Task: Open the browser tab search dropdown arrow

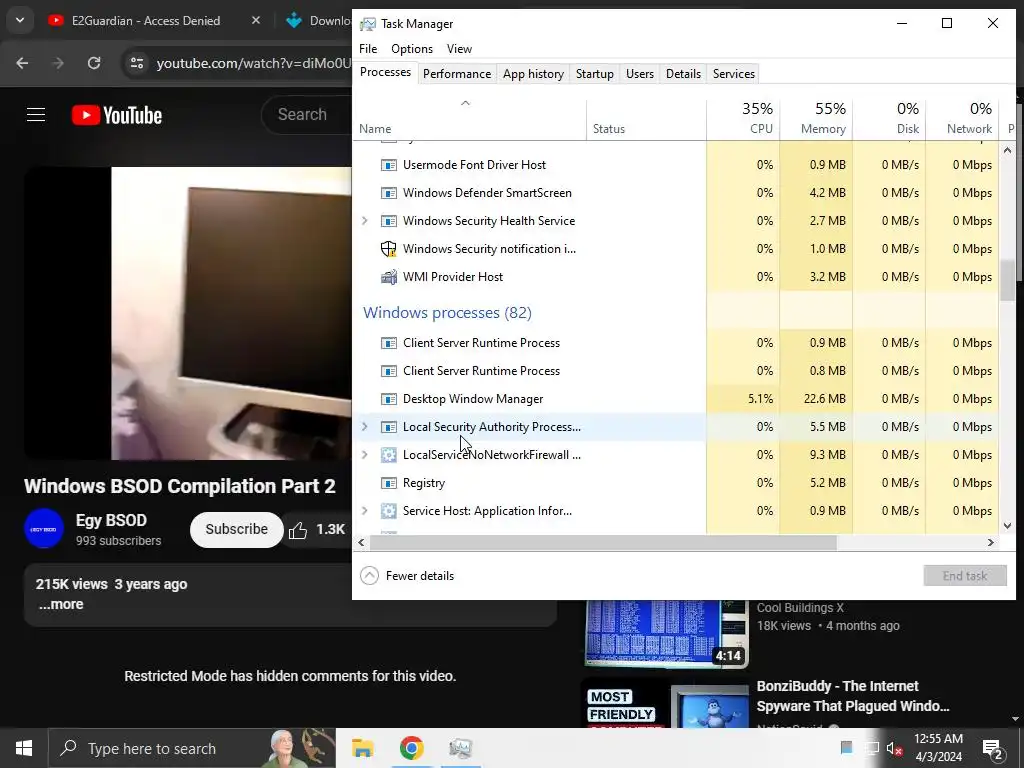Action: (20, 20)
